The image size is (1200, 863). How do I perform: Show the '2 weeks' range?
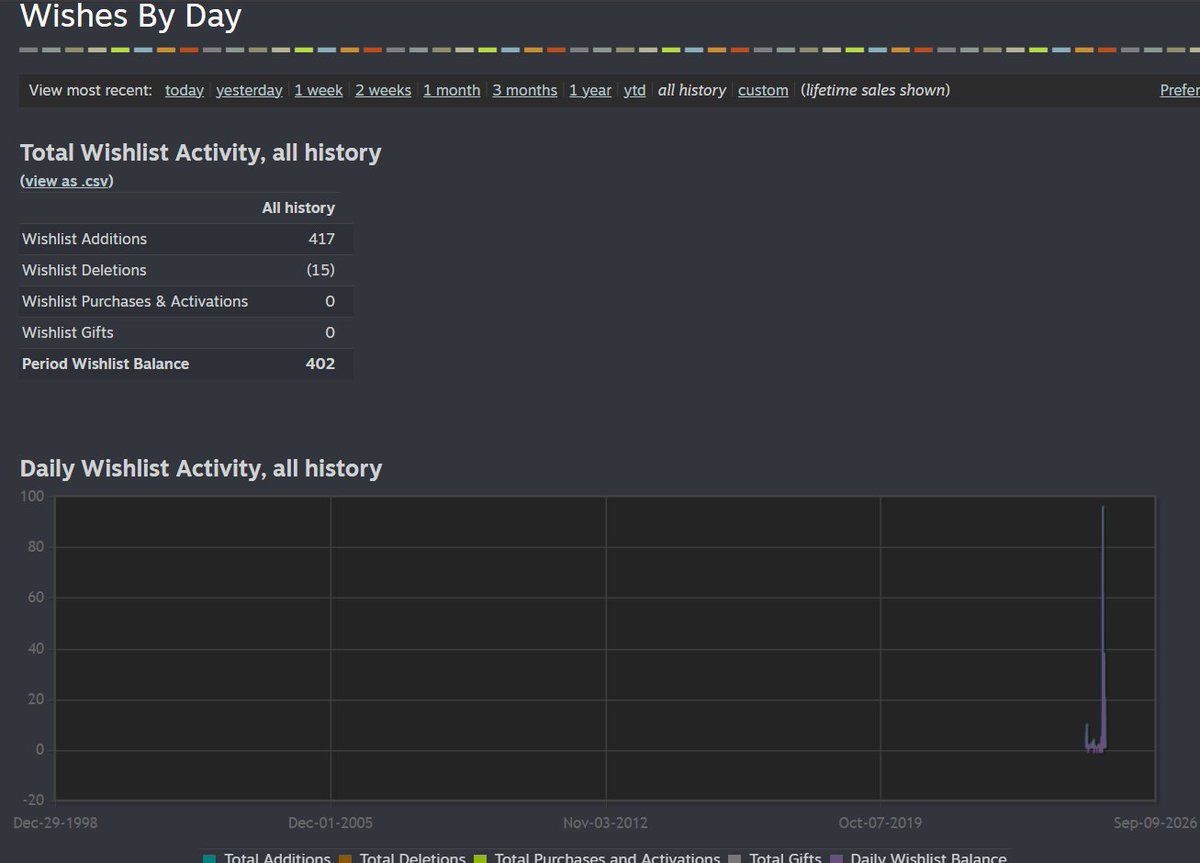(x=383, y=90)
